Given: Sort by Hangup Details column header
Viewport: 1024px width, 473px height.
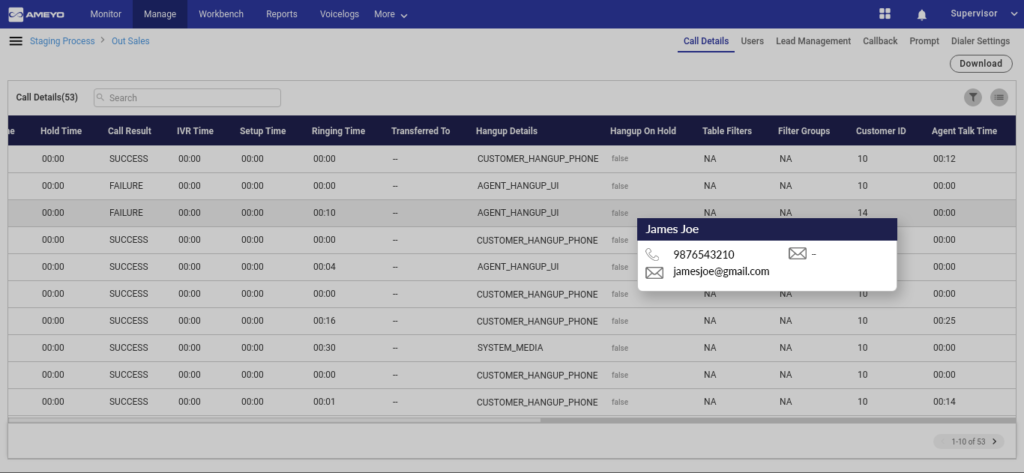Looking at the screenshot, I should coord(507,131).
